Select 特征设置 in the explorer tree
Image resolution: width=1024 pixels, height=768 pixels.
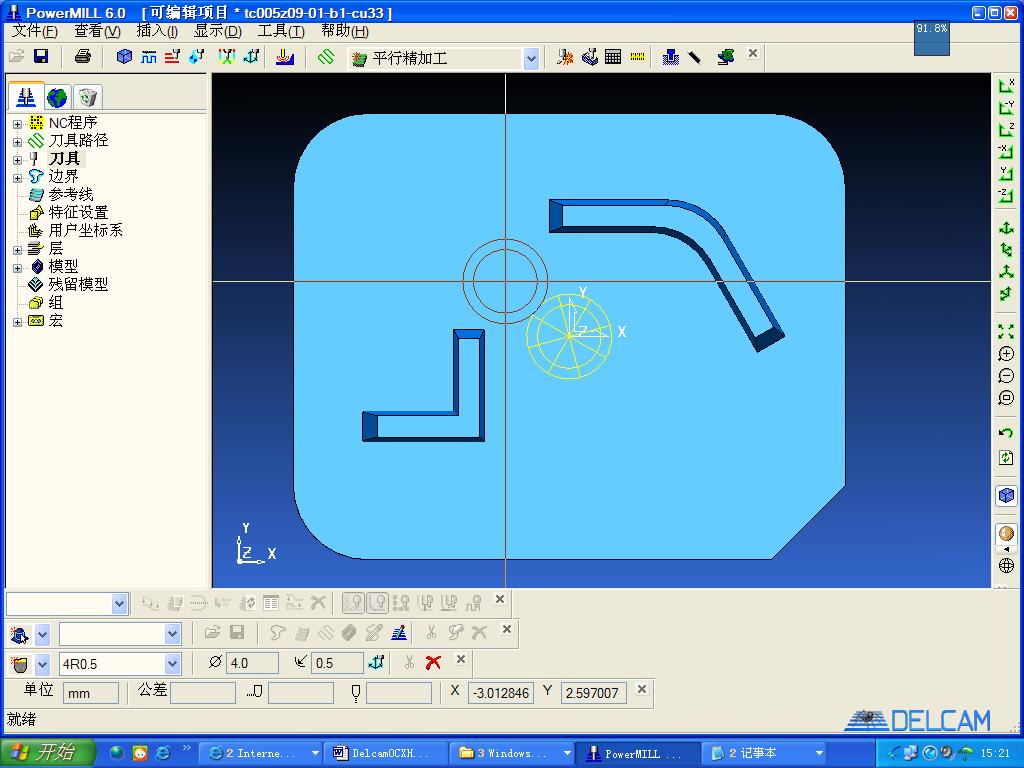[78, 212]
